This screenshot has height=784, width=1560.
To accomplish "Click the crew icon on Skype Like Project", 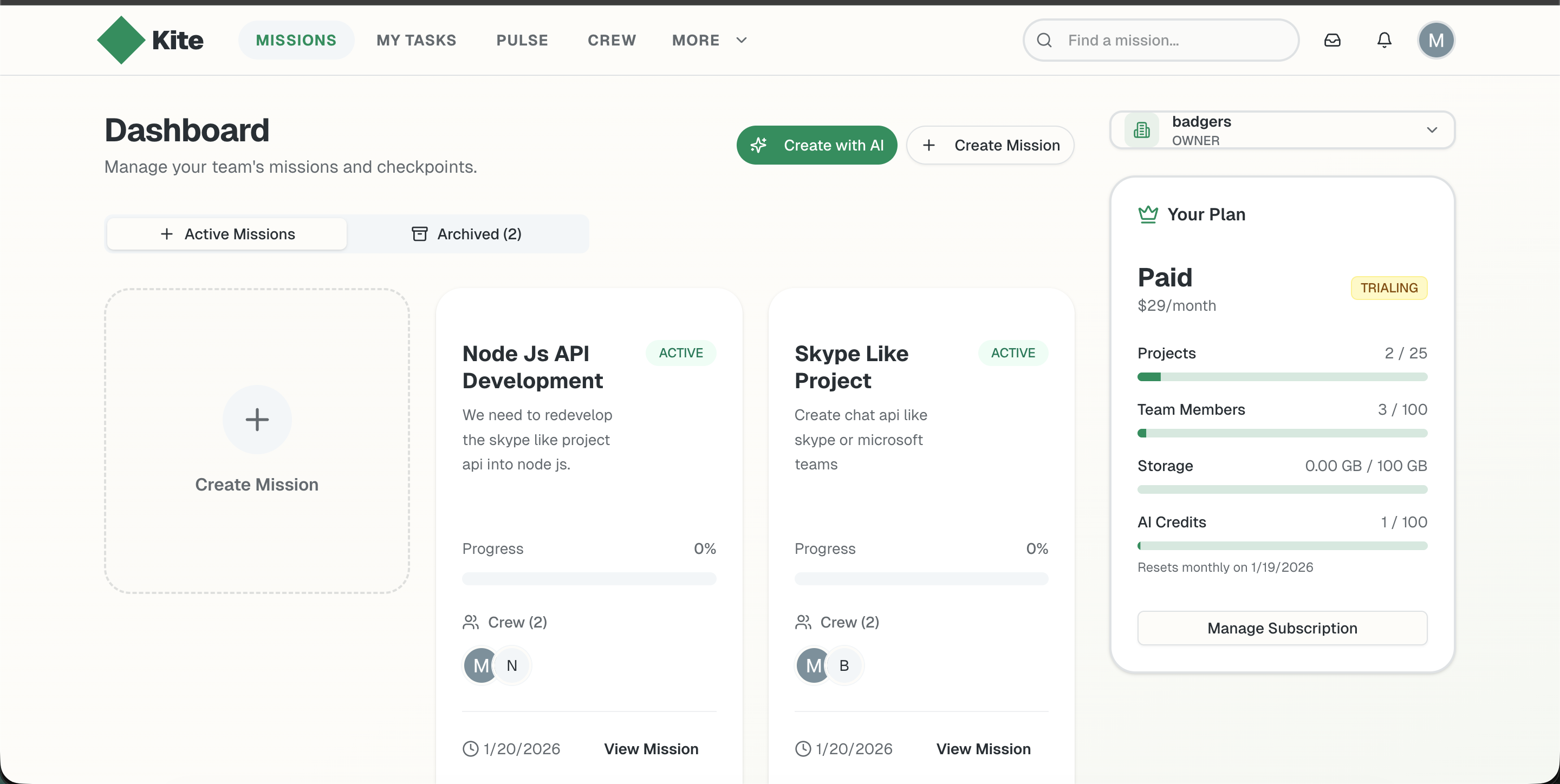I will [x=802, y=622].
